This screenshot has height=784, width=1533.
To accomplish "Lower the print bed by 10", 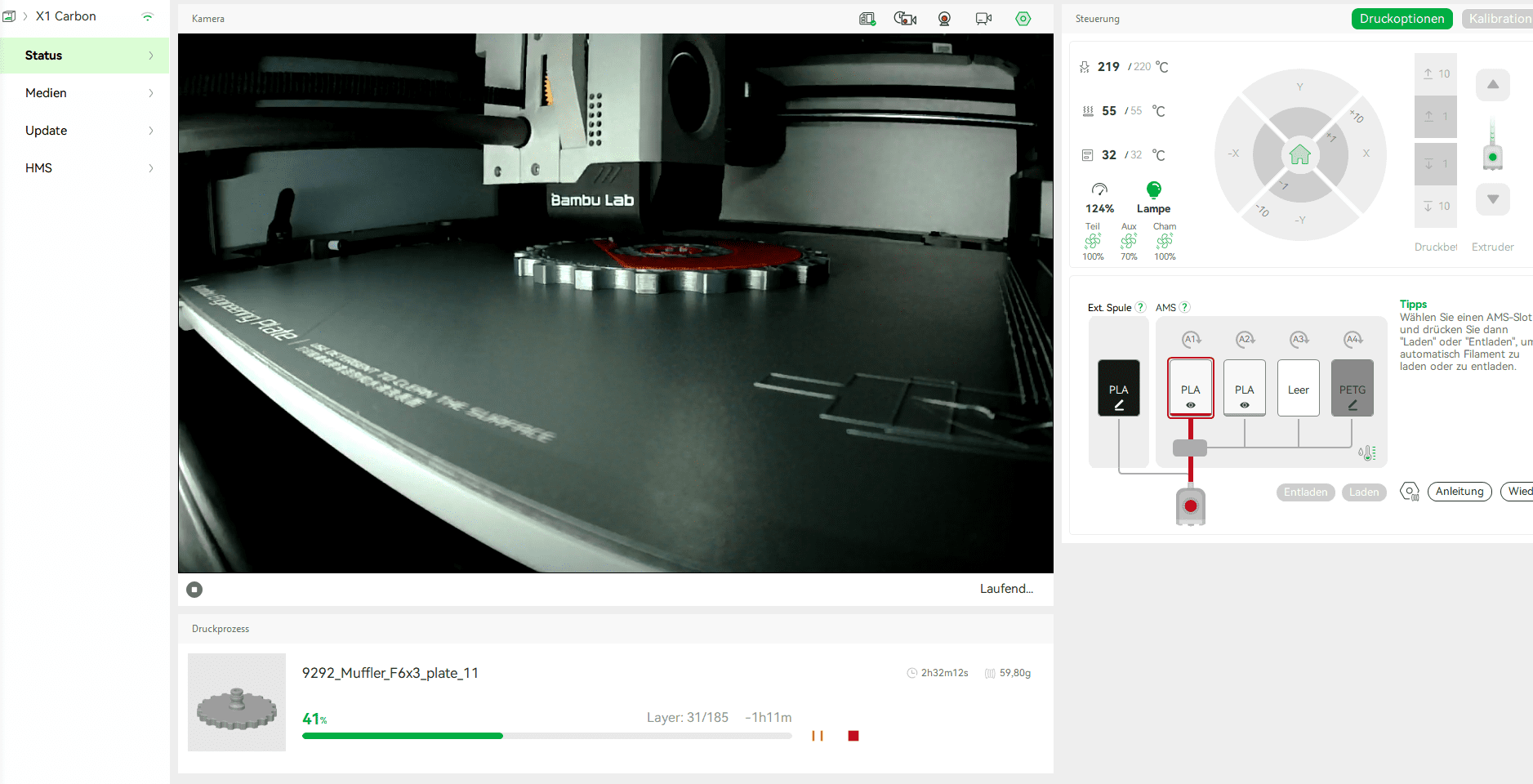I will 1436,207.
